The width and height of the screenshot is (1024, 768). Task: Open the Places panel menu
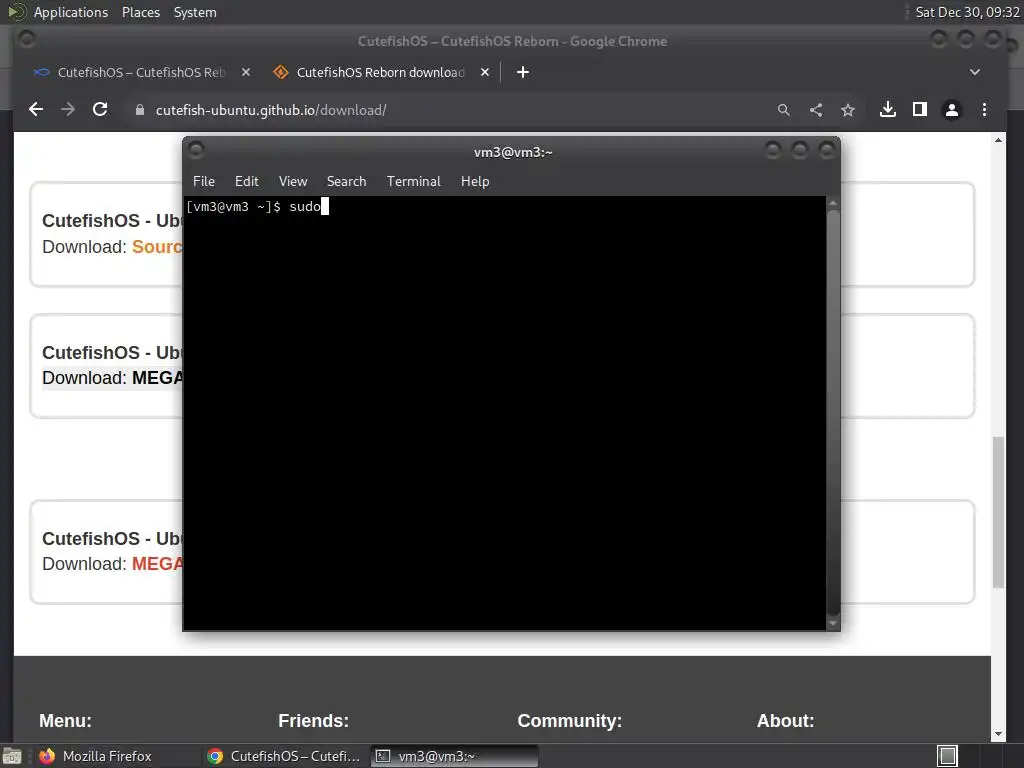click(x=140, y=12)
